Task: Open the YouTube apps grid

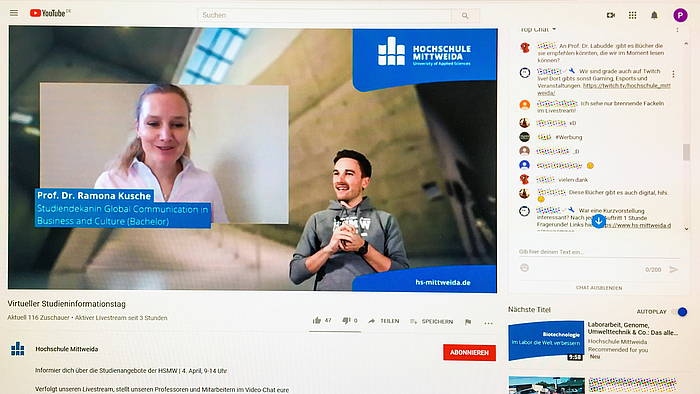Action: tap(632, 15)
